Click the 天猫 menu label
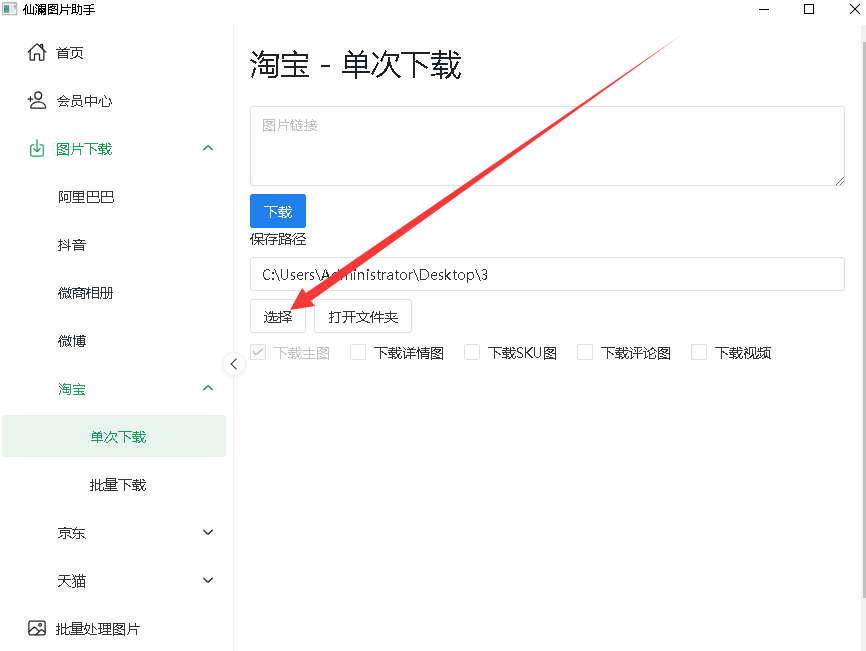Viewport: 866px width, 651px height. coord(72,581)
